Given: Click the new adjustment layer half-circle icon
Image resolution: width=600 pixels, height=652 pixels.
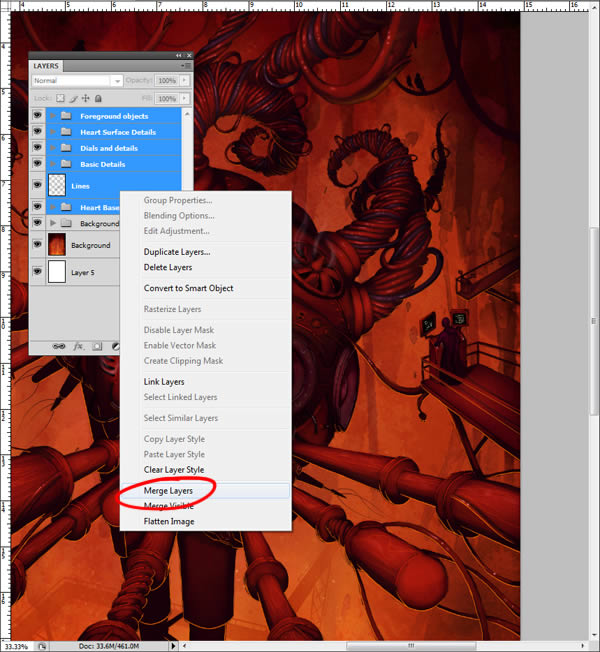Looking at the screenshot, I should [x=116, y=346].
